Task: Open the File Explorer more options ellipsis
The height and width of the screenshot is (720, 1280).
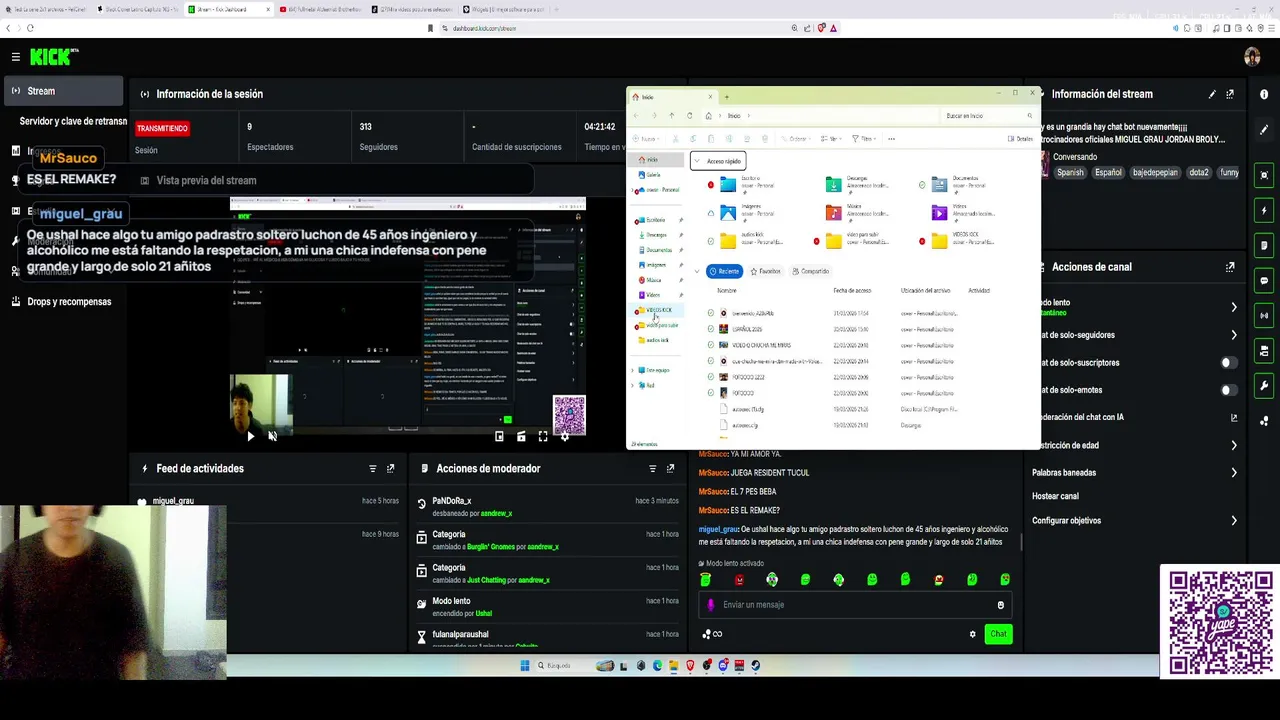Action: tap(891, 139)
